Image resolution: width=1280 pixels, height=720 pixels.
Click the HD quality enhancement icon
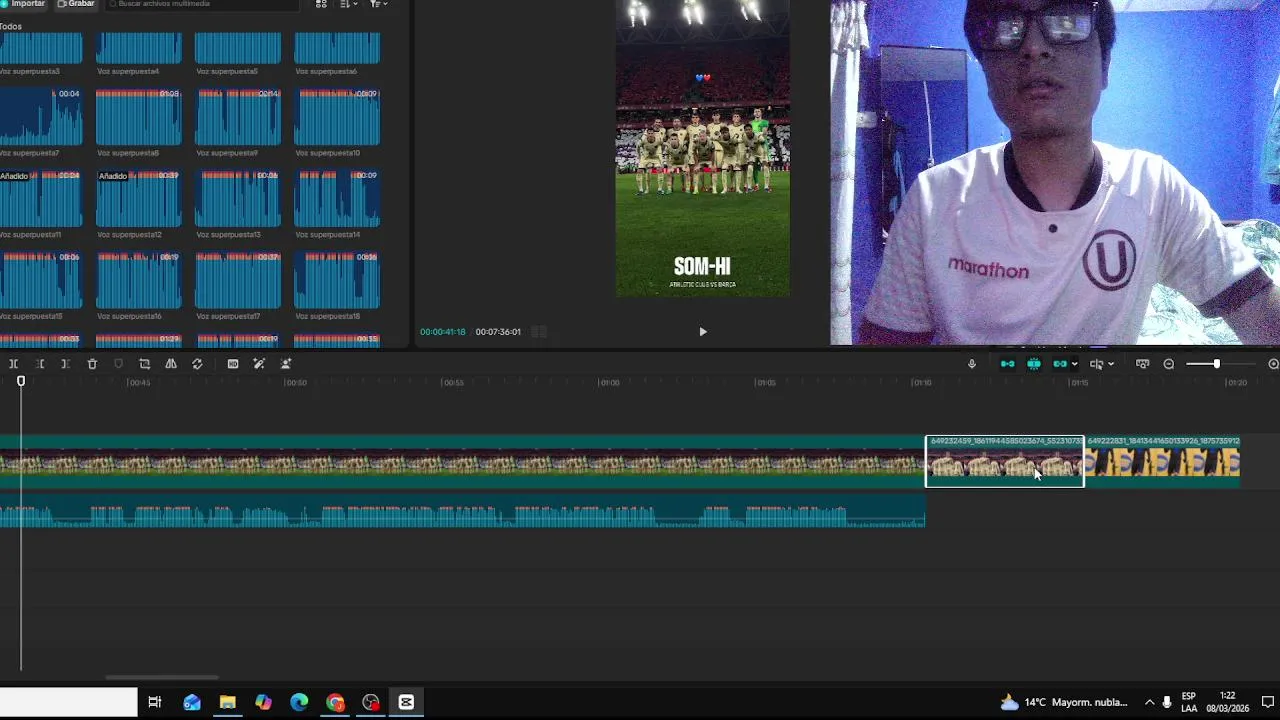[233, 364]
